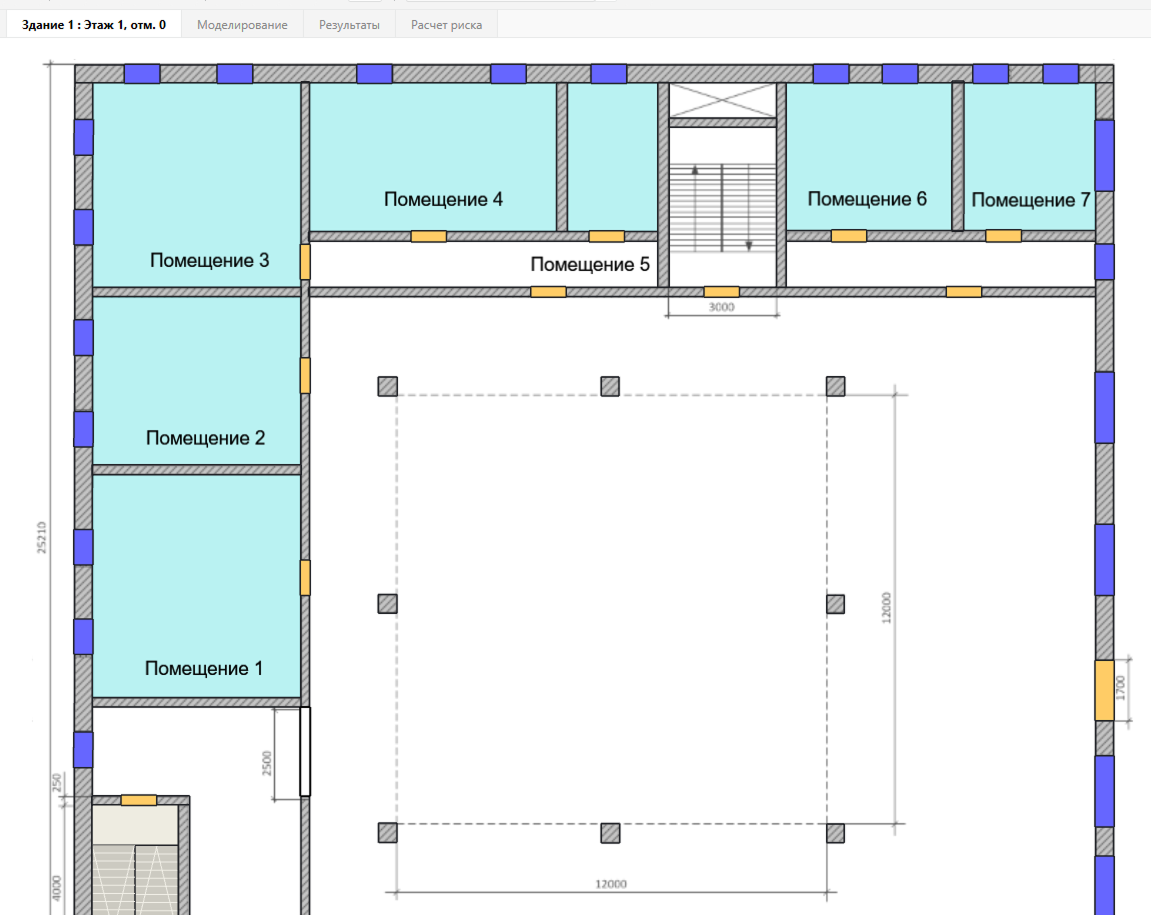Select the yellow door of Помещение 6
This screenshot has width=1151, height=915.
pyautogui.click(x=849, y=236)
